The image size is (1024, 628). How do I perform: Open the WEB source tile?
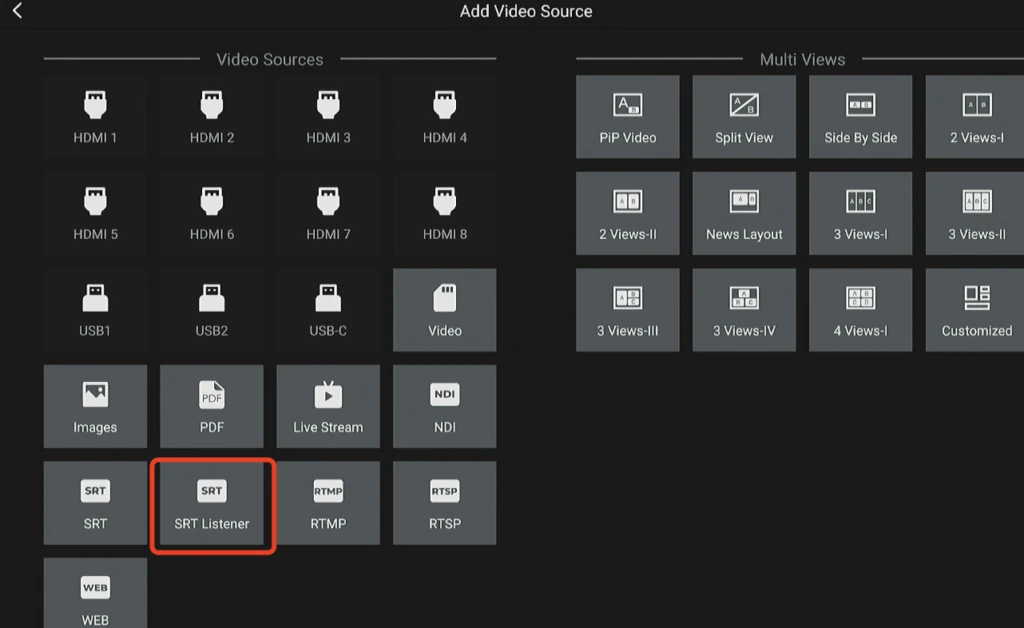tap(95, 595)
